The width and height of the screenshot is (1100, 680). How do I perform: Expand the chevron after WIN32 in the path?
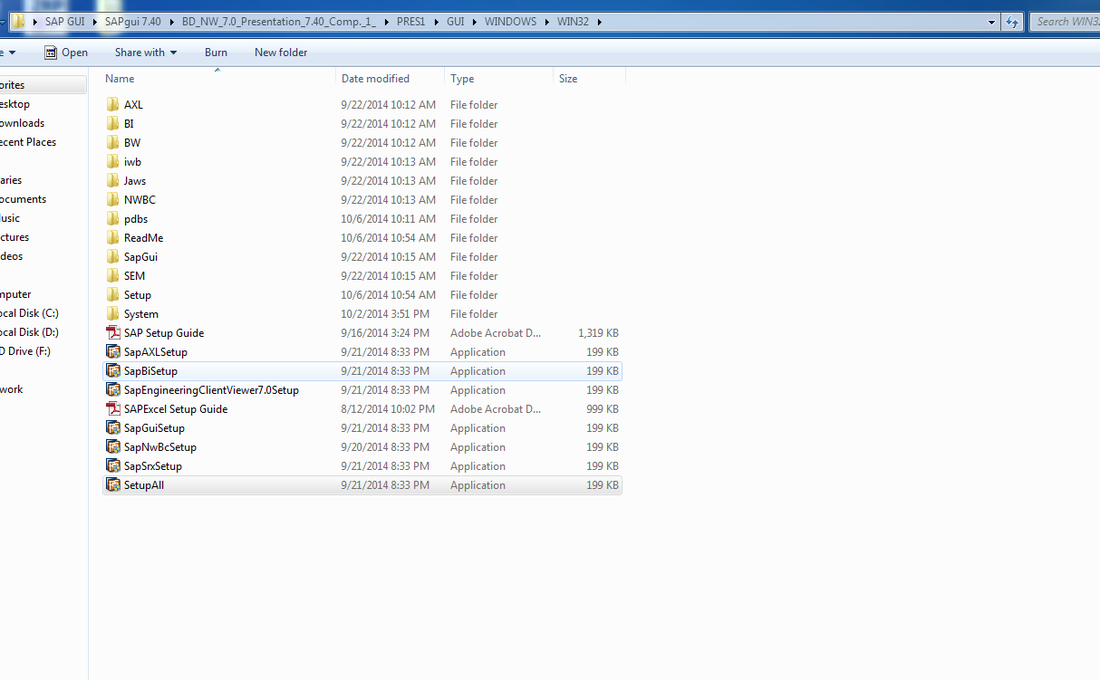(599, 22)
